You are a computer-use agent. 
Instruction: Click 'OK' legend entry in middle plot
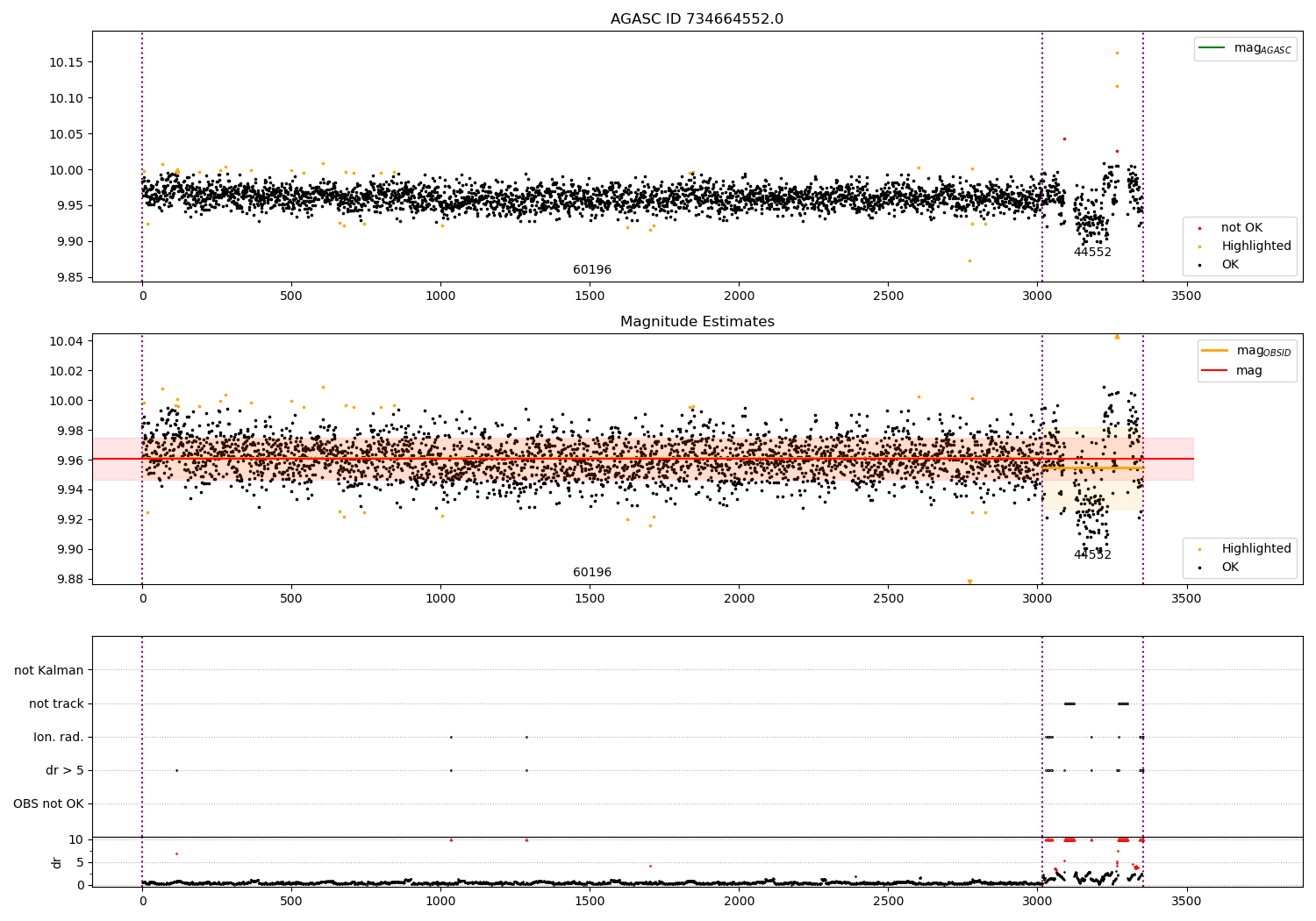click(x=1230, y=568)
